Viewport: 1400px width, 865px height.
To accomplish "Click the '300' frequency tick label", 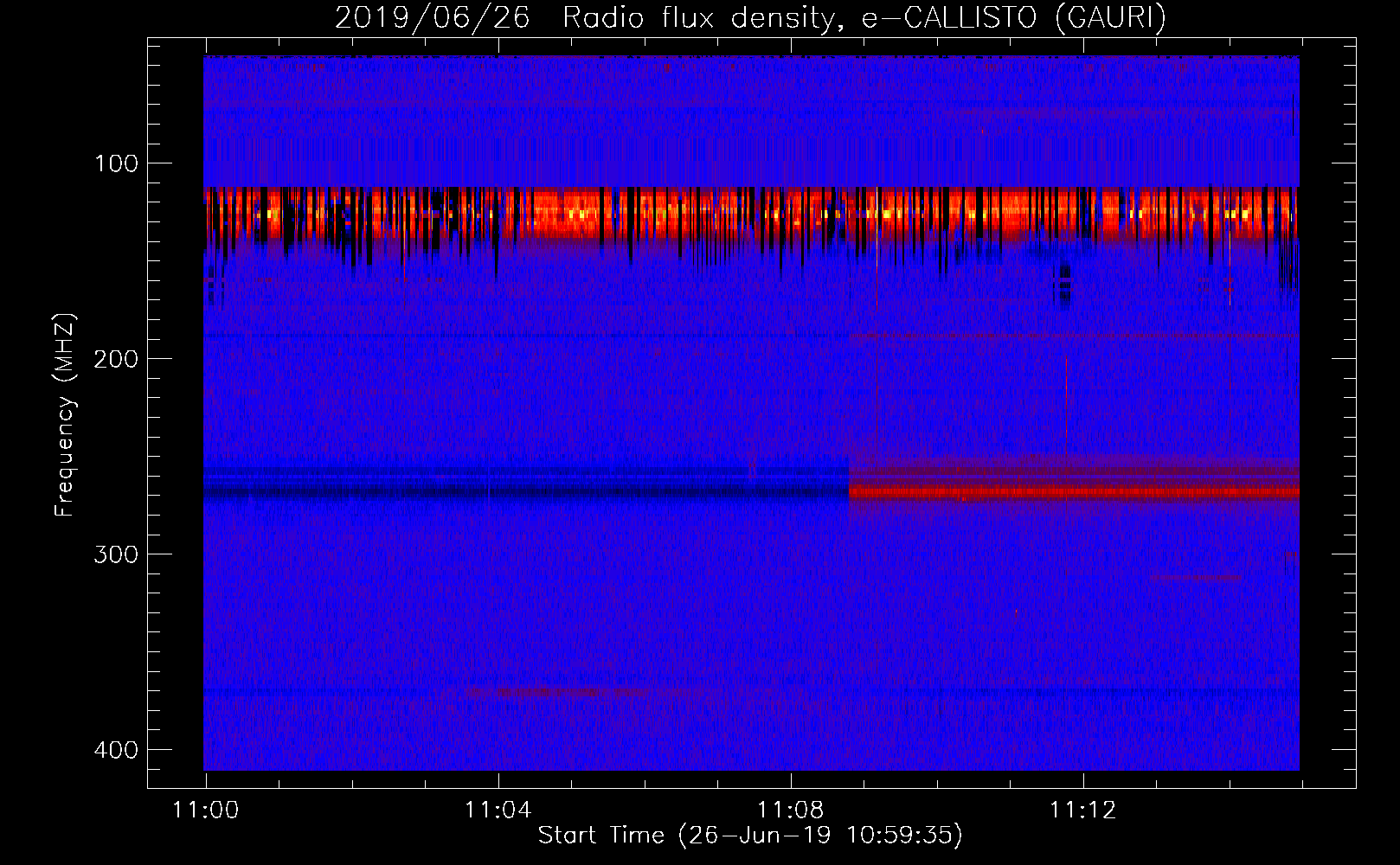I will (116, 554).
